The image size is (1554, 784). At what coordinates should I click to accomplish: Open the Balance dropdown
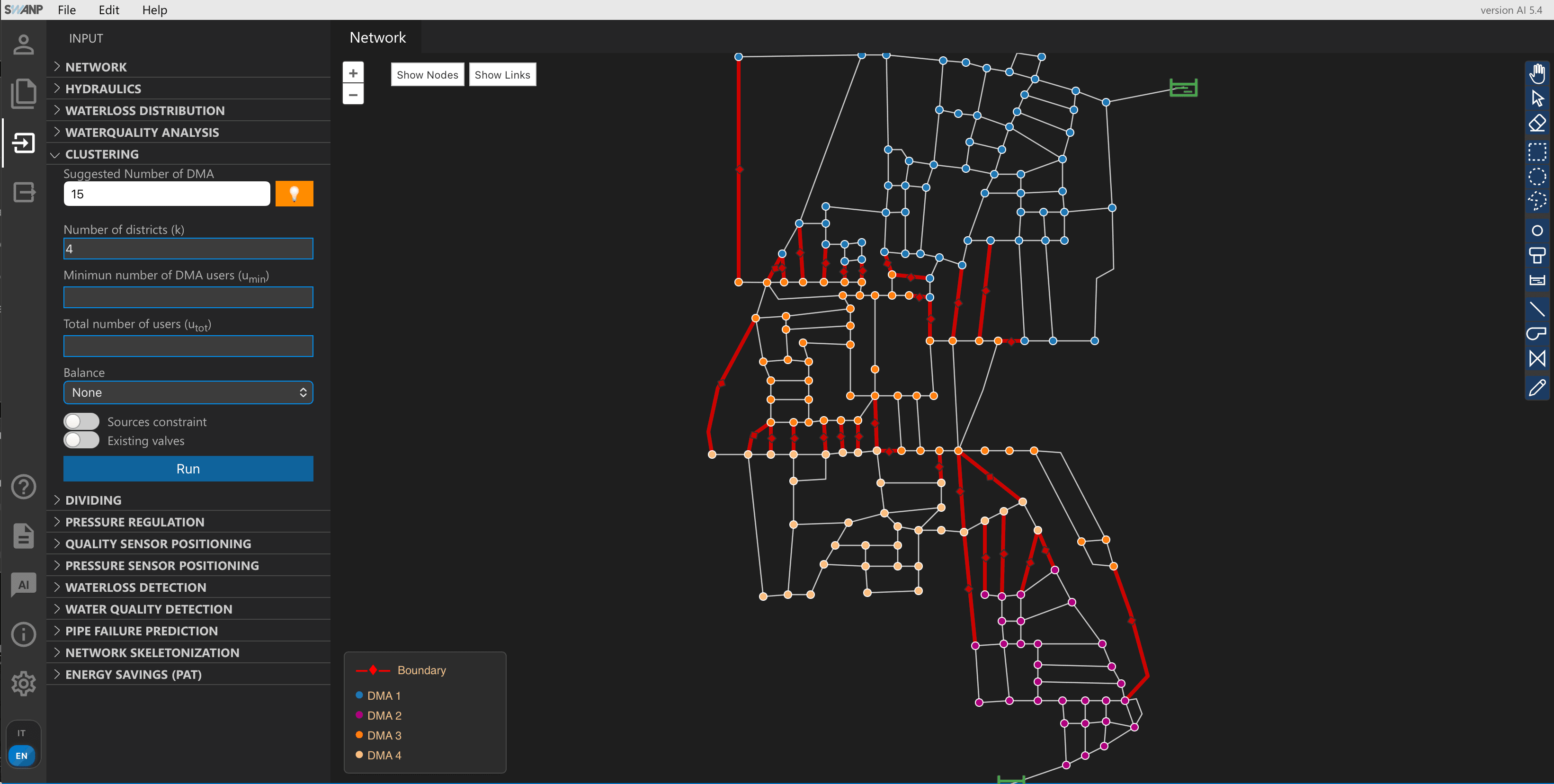point(188,392)
